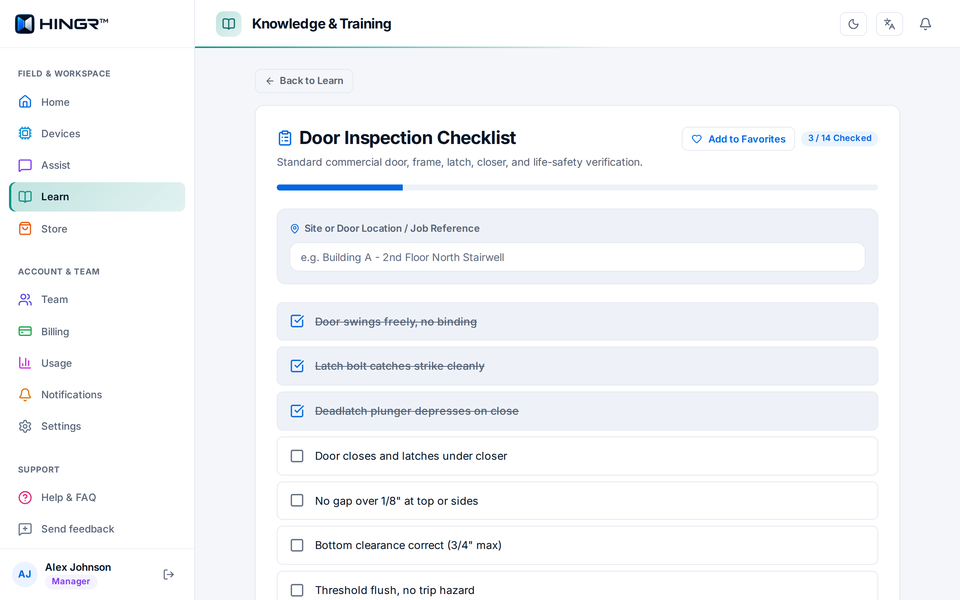The width and height of the screenshot is (960, 600).
Task: Click the sidebar Notifications bell icon
Action: coord(25,394)
